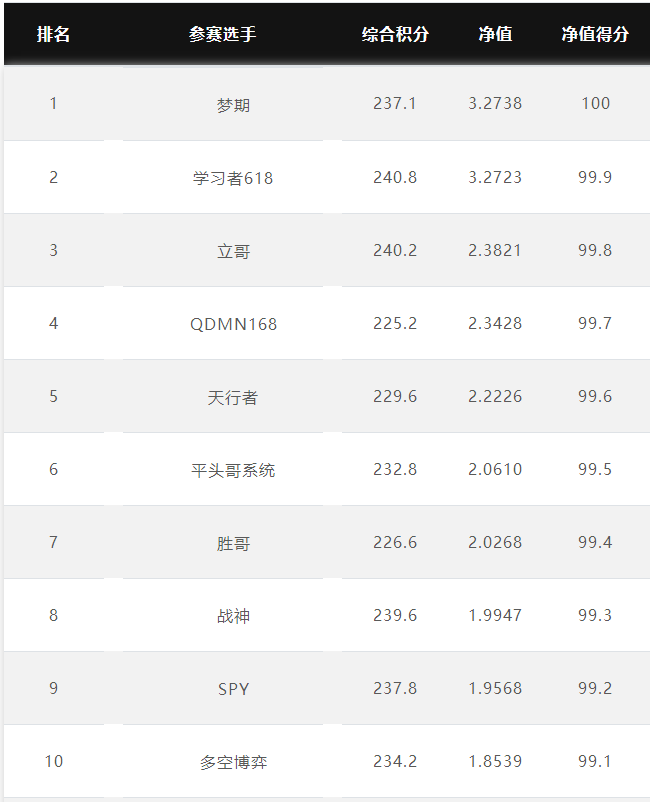Screen dimensions: 650x802
Task: Select contestant 学习者618
Action: pos(233,178)
